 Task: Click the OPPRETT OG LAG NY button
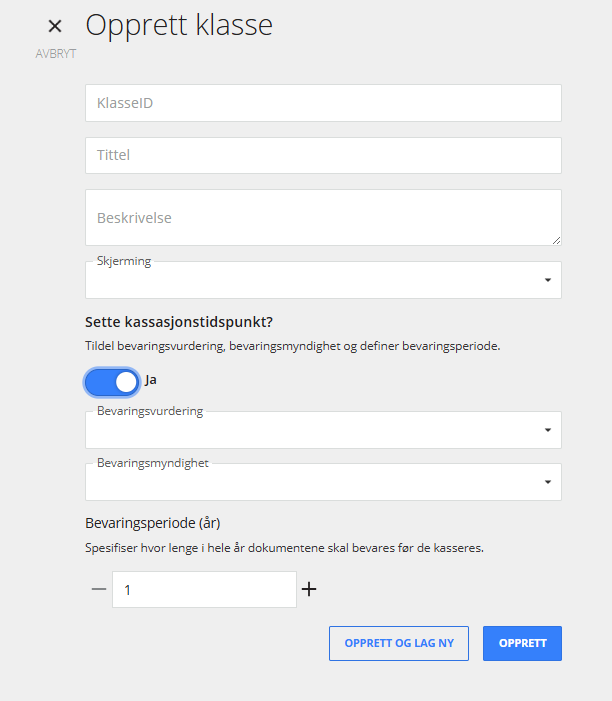[x=399, y=643]
